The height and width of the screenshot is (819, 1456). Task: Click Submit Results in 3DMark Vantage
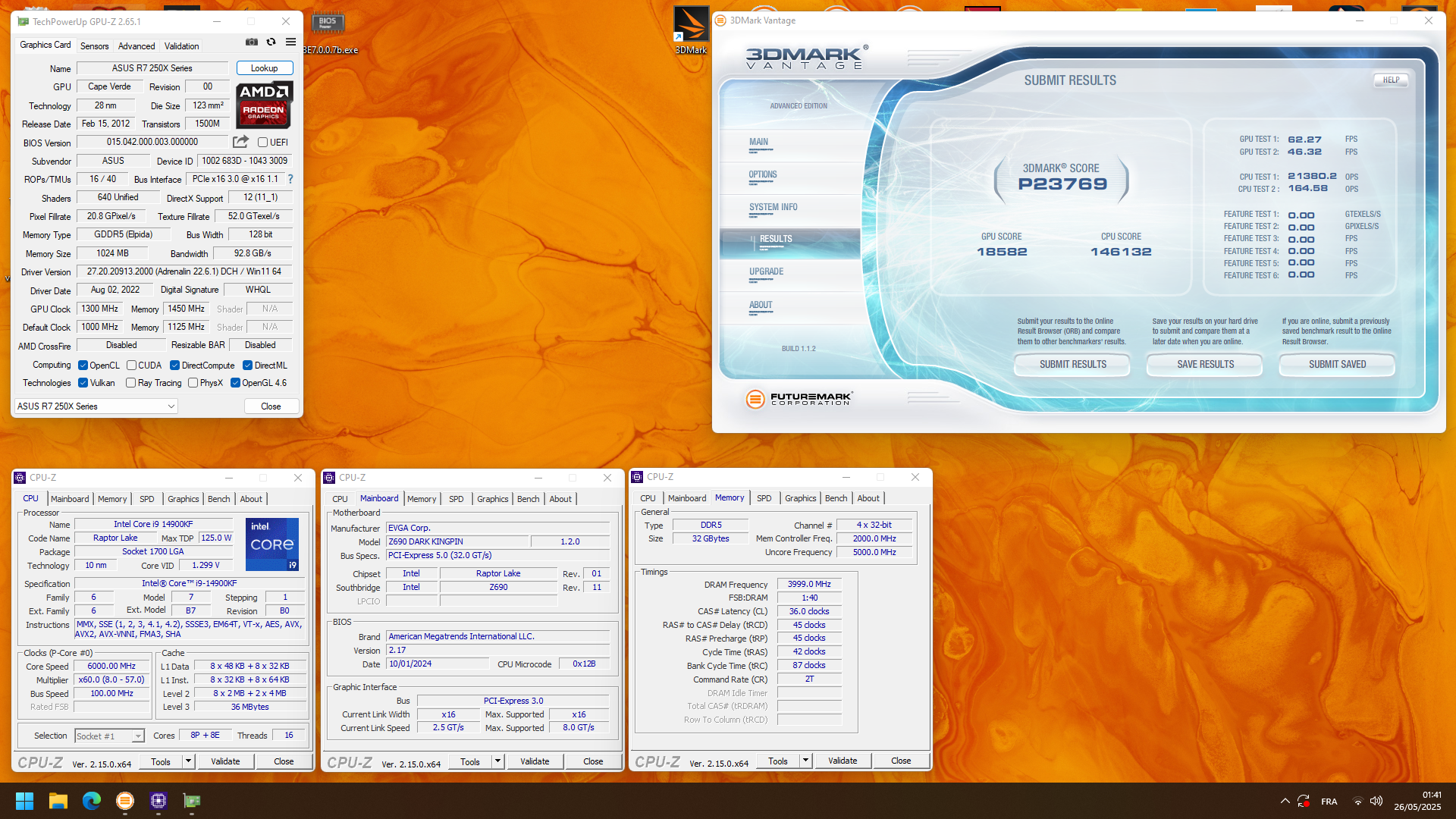(1072, 365)
